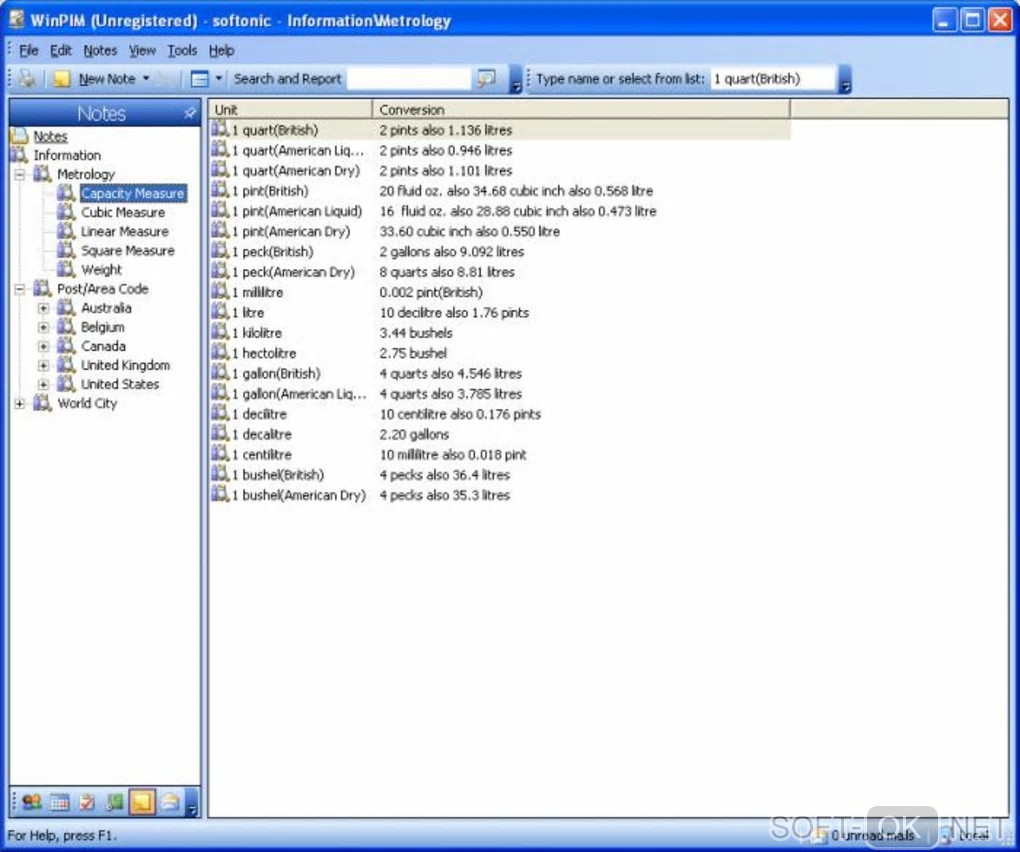Select the '1 hectolitre' row
The width and height of the screenshot is (1020, 852).
click(x=500, y=353)
